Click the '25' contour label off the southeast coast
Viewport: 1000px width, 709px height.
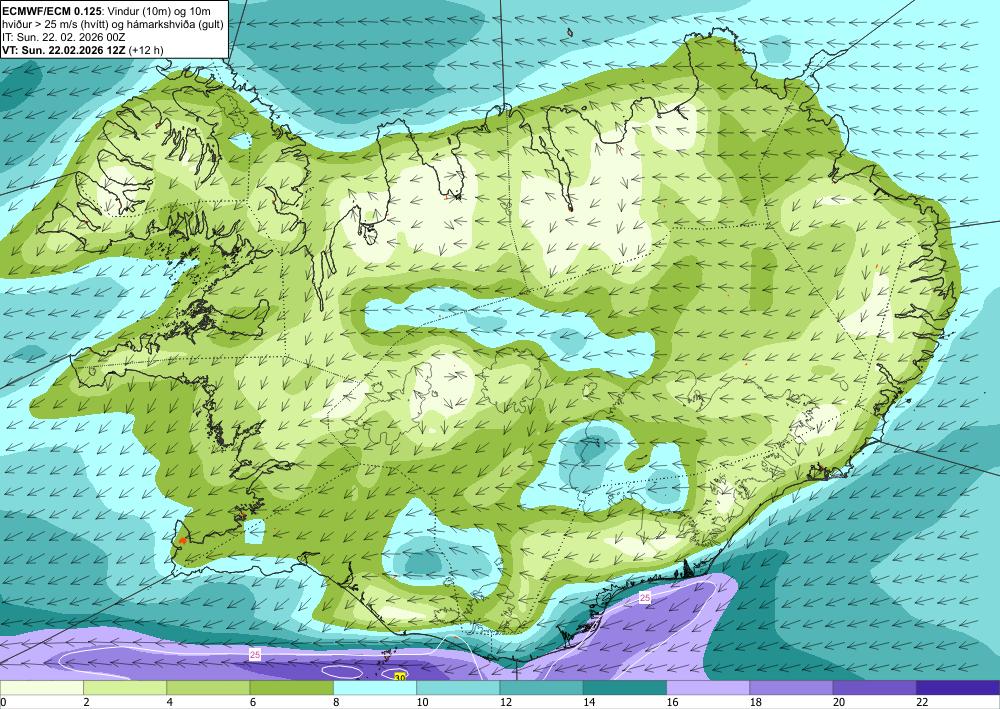tap(645, 598)
